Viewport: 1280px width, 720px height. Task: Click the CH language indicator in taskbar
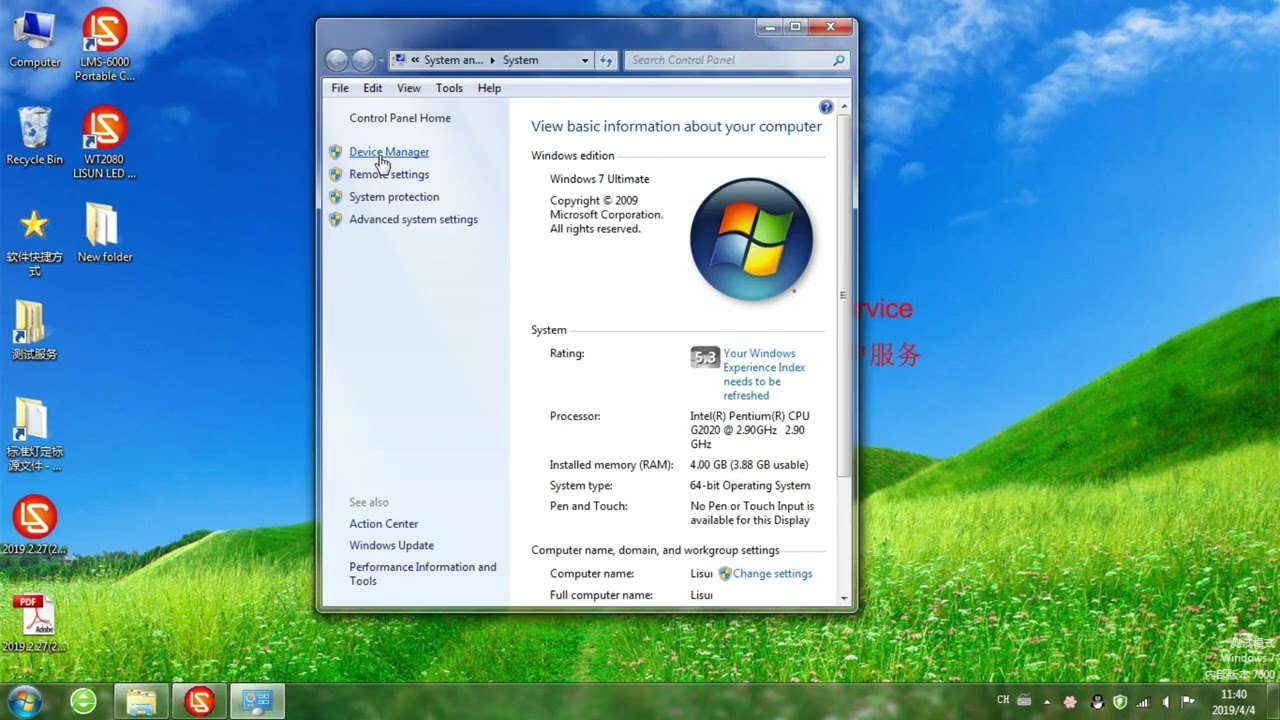(x=1003, y=700)
